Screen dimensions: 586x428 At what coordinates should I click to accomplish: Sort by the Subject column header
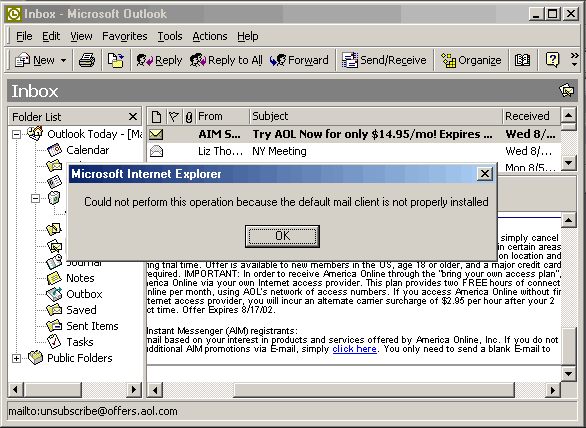tap(376, 116)
